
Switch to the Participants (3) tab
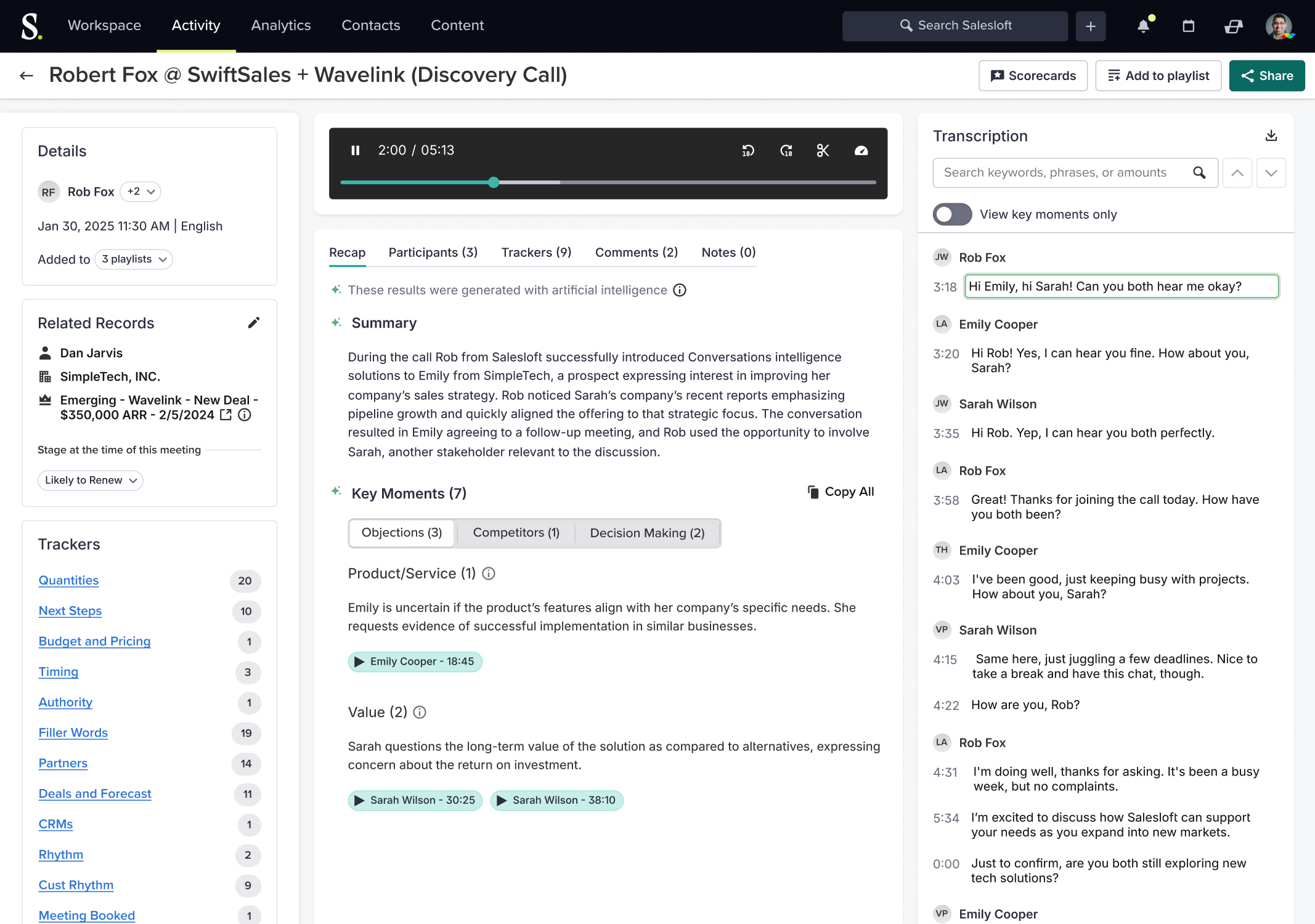pos(433,253)
